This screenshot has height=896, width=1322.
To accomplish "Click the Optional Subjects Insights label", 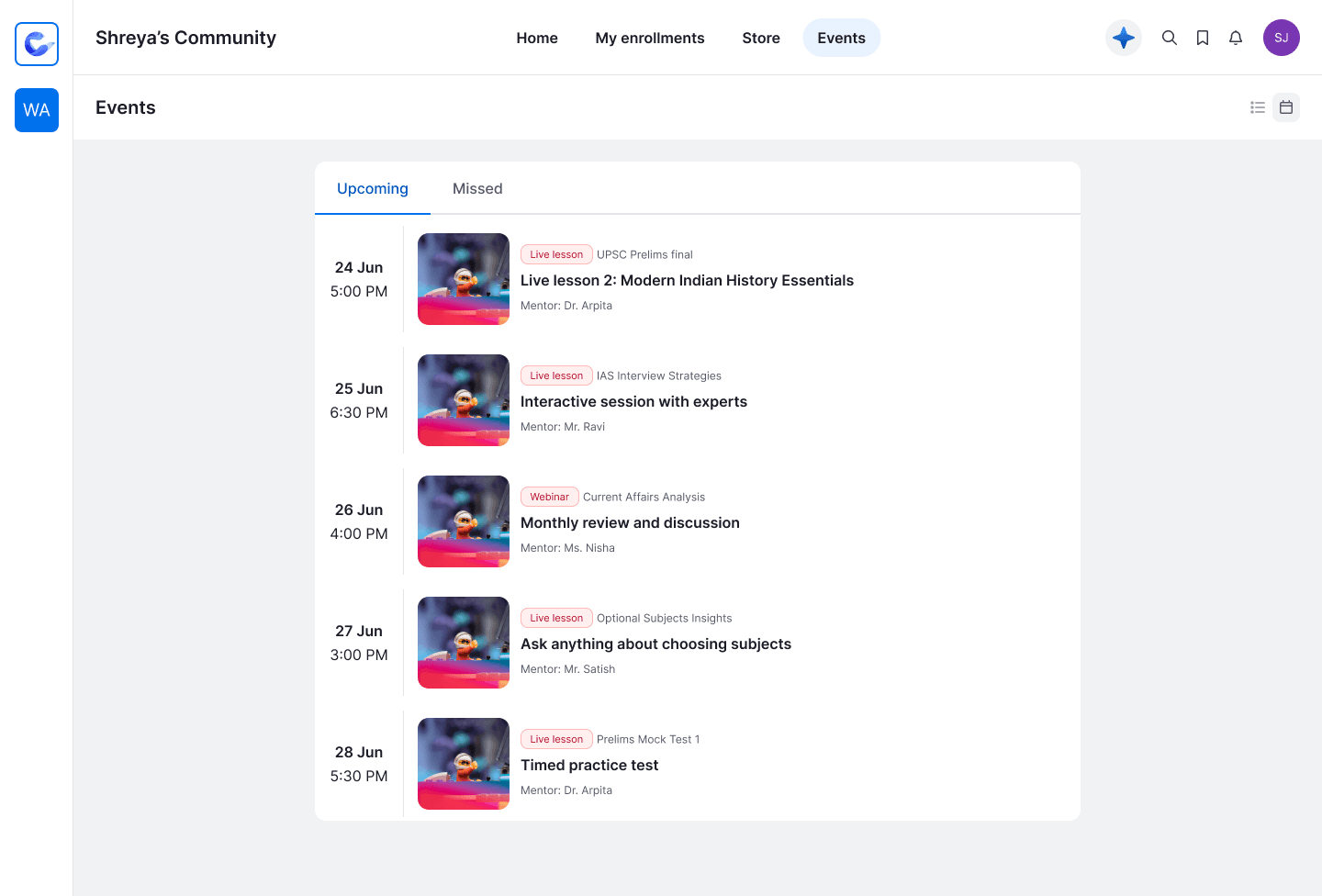I will point(665,618).
